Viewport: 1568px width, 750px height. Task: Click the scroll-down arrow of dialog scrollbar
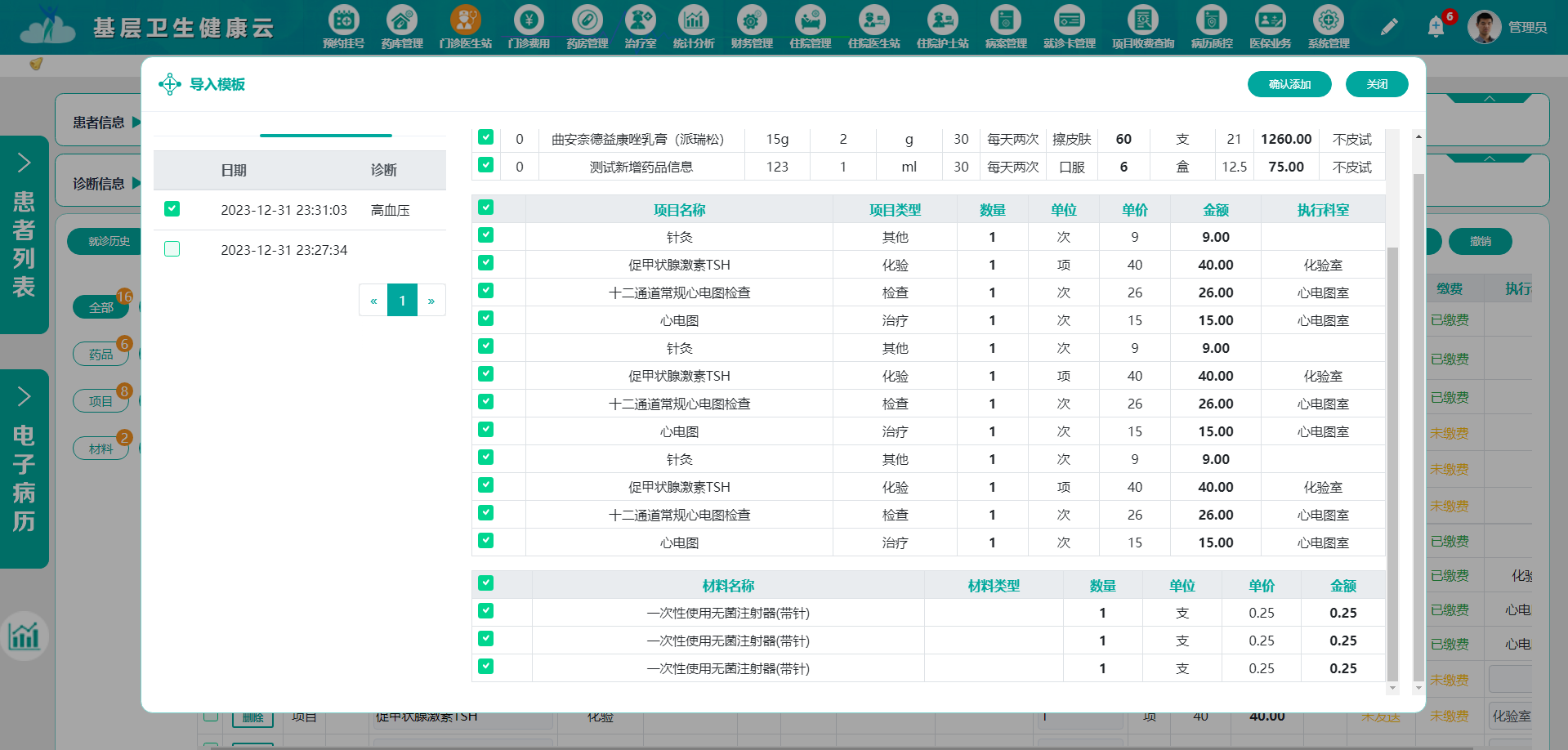pos(1418,688)
